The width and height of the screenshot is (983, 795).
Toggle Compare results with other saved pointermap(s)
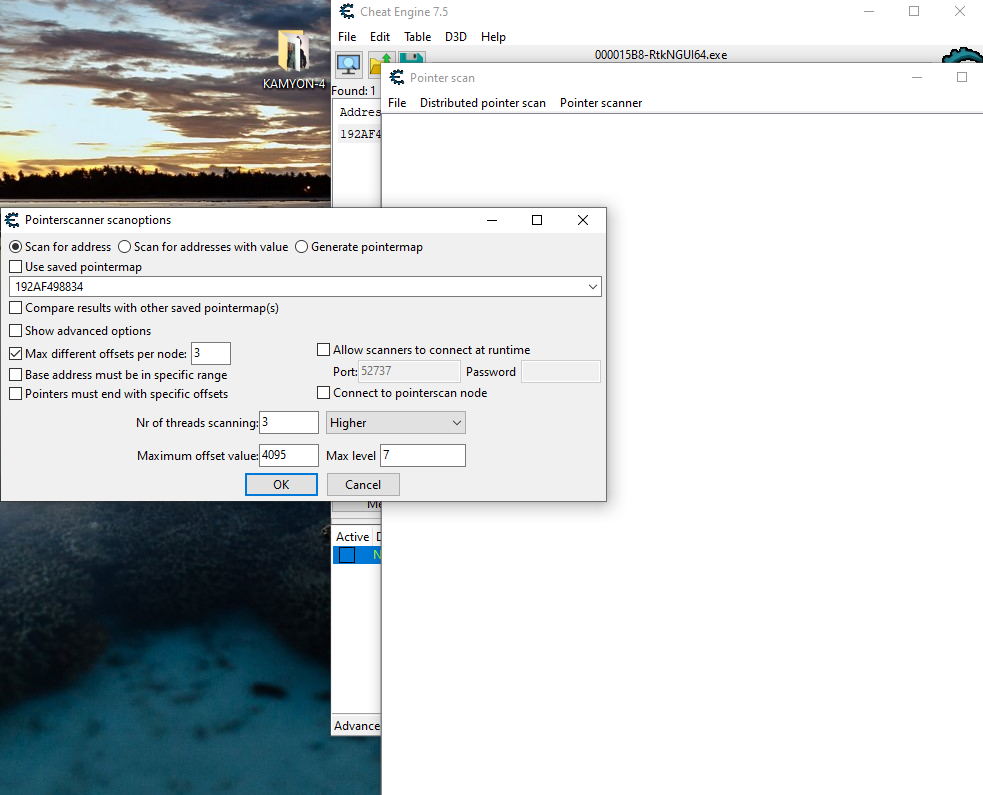[x=16, y=308]
